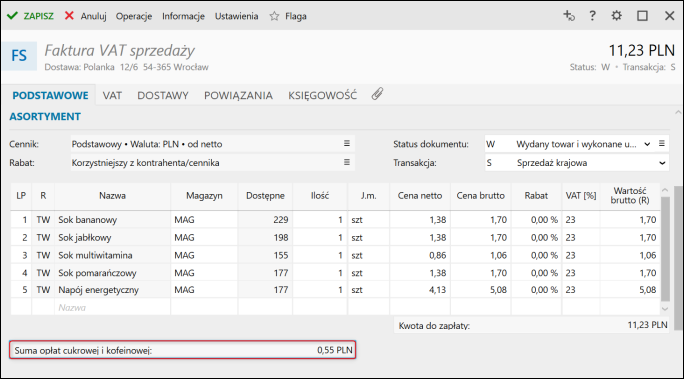Image resolution: width=684 pixels, height=379 pixels.
Task: Click the add-with-plus icon in the title bar
Action: (568, 16)
